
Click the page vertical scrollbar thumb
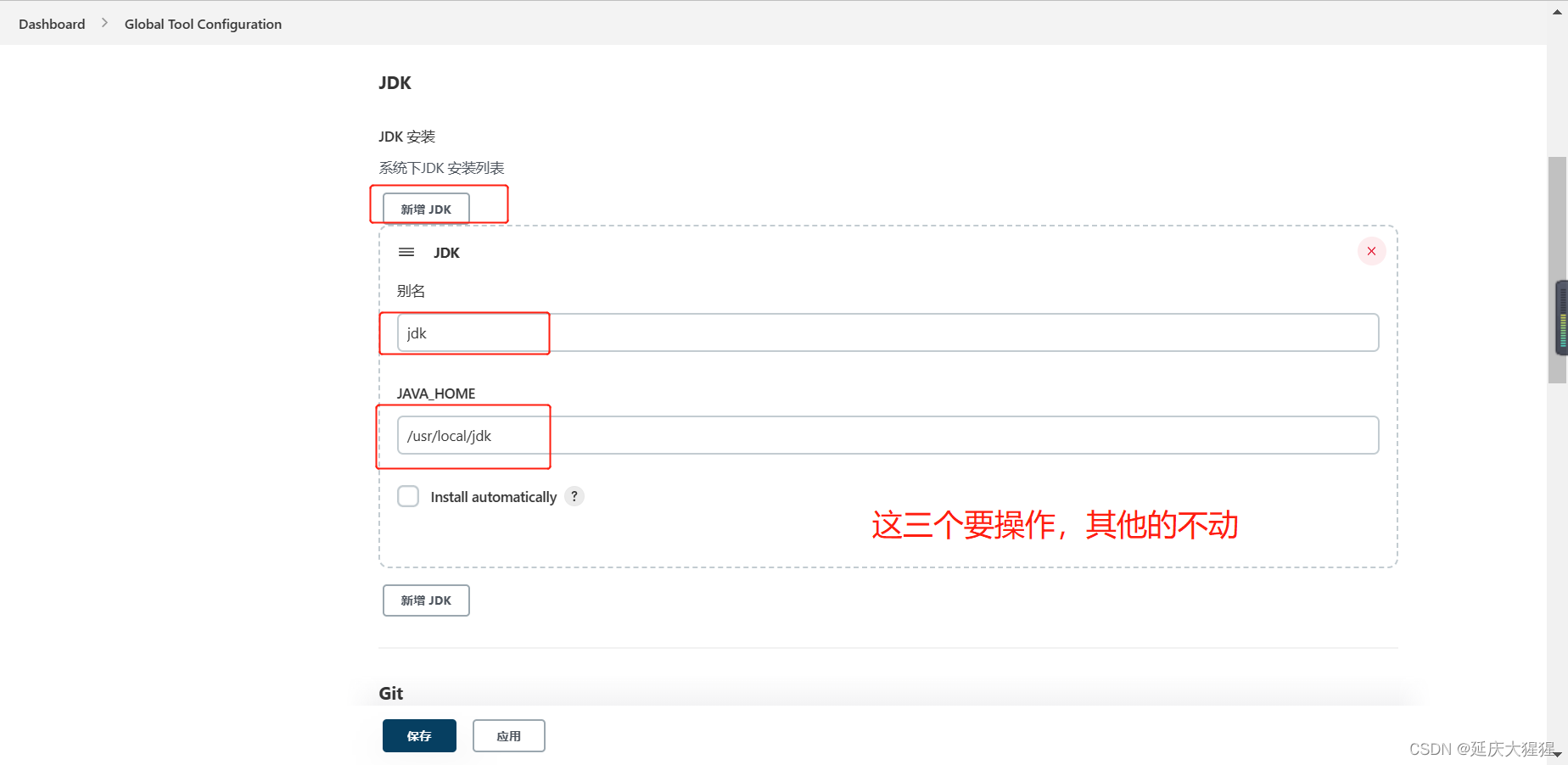(1557, 270)
